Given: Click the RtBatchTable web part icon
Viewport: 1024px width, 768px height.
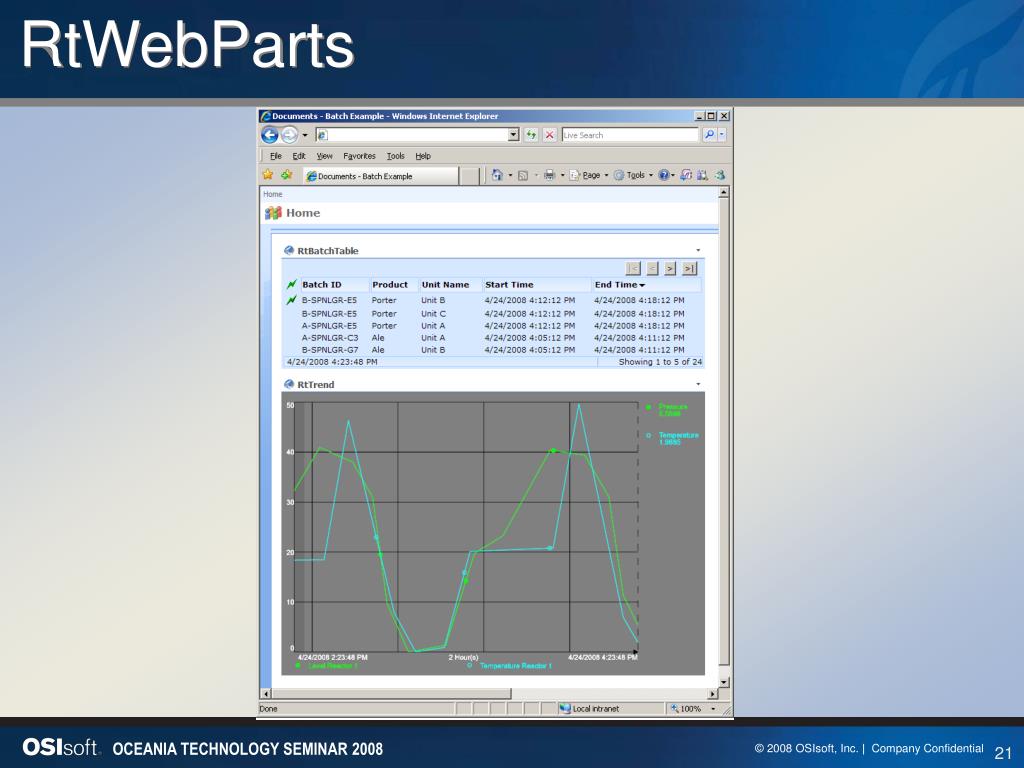Looking at the screenshot, I should pos(289,250).
